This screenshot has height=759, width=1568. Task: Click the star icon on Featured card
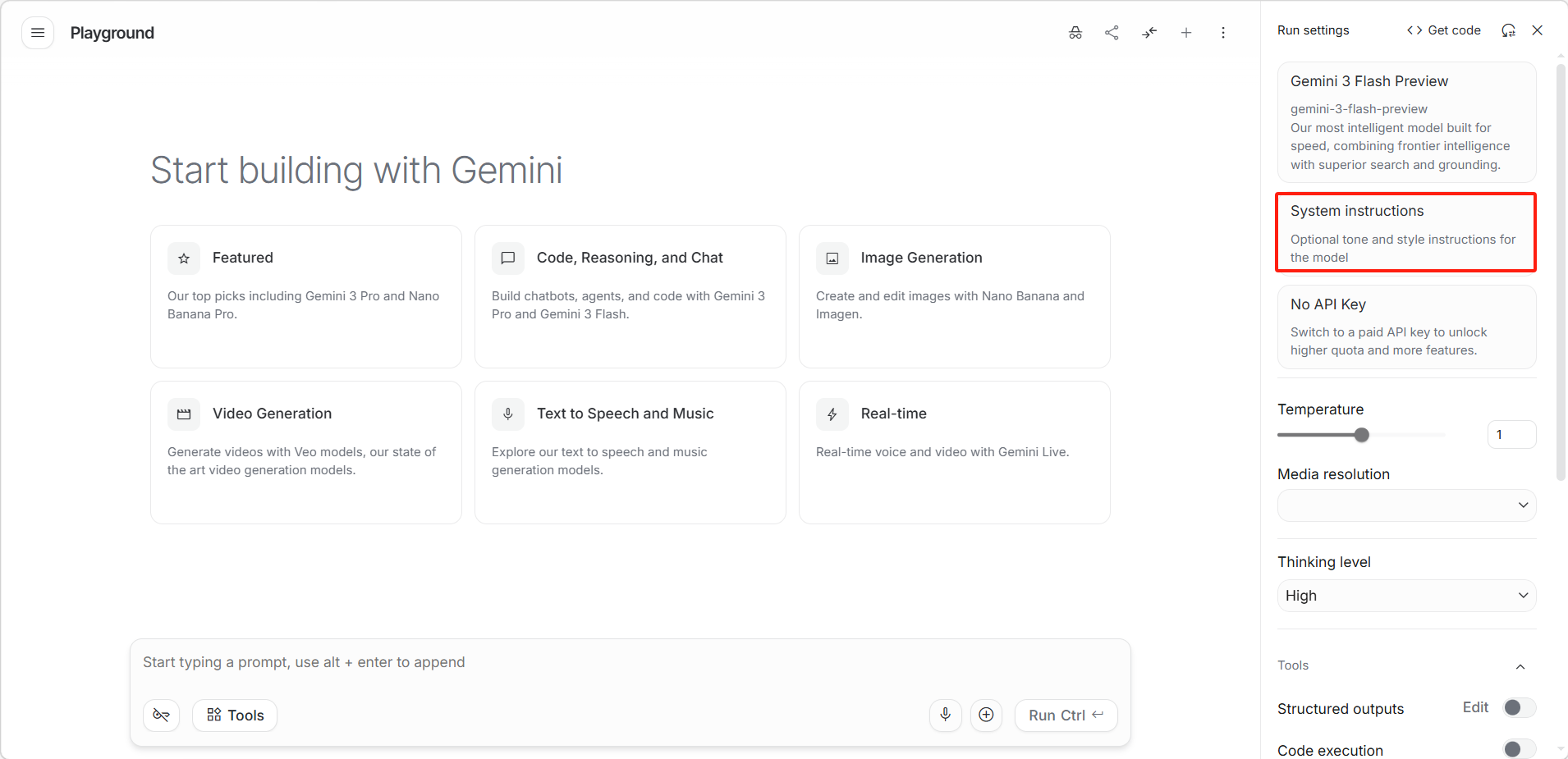point(184,258)
